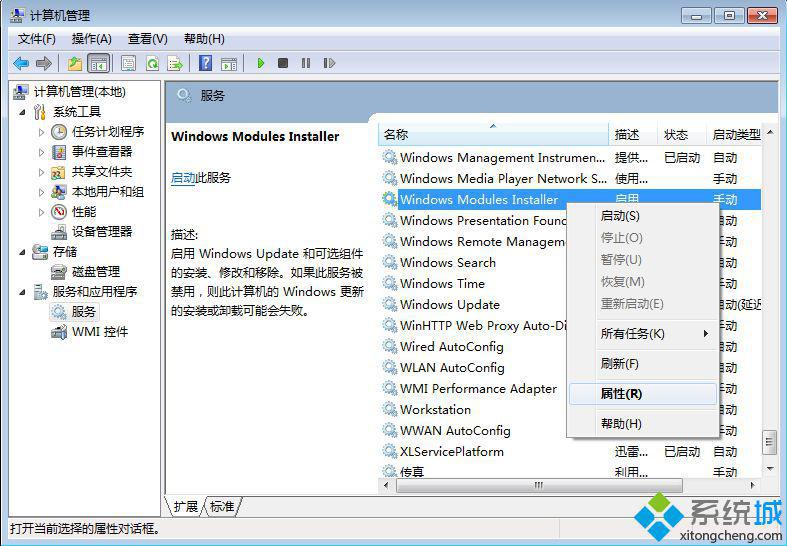This screenshot has height=546, width=787.
Task: Click the Restart Service toolbar icon
Action: coord(329,63)
